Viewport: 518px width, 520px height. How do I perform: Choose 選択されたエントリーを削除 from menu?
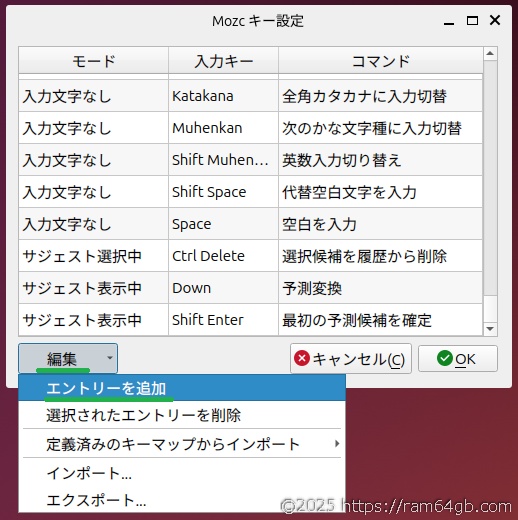click(182, 415)
